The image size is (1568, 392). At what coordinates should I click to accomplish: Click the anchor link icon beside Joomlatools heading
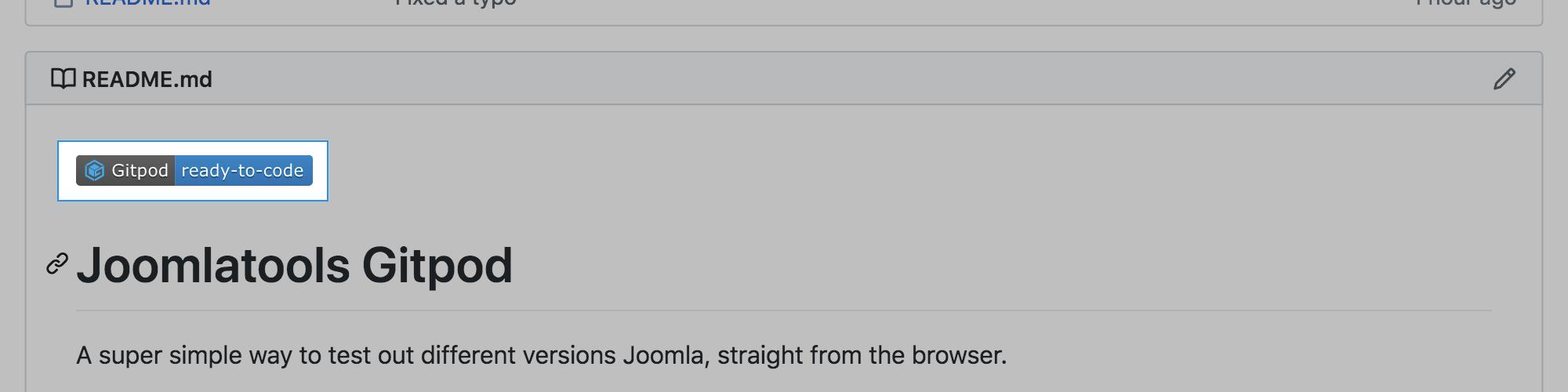[56, 264]
